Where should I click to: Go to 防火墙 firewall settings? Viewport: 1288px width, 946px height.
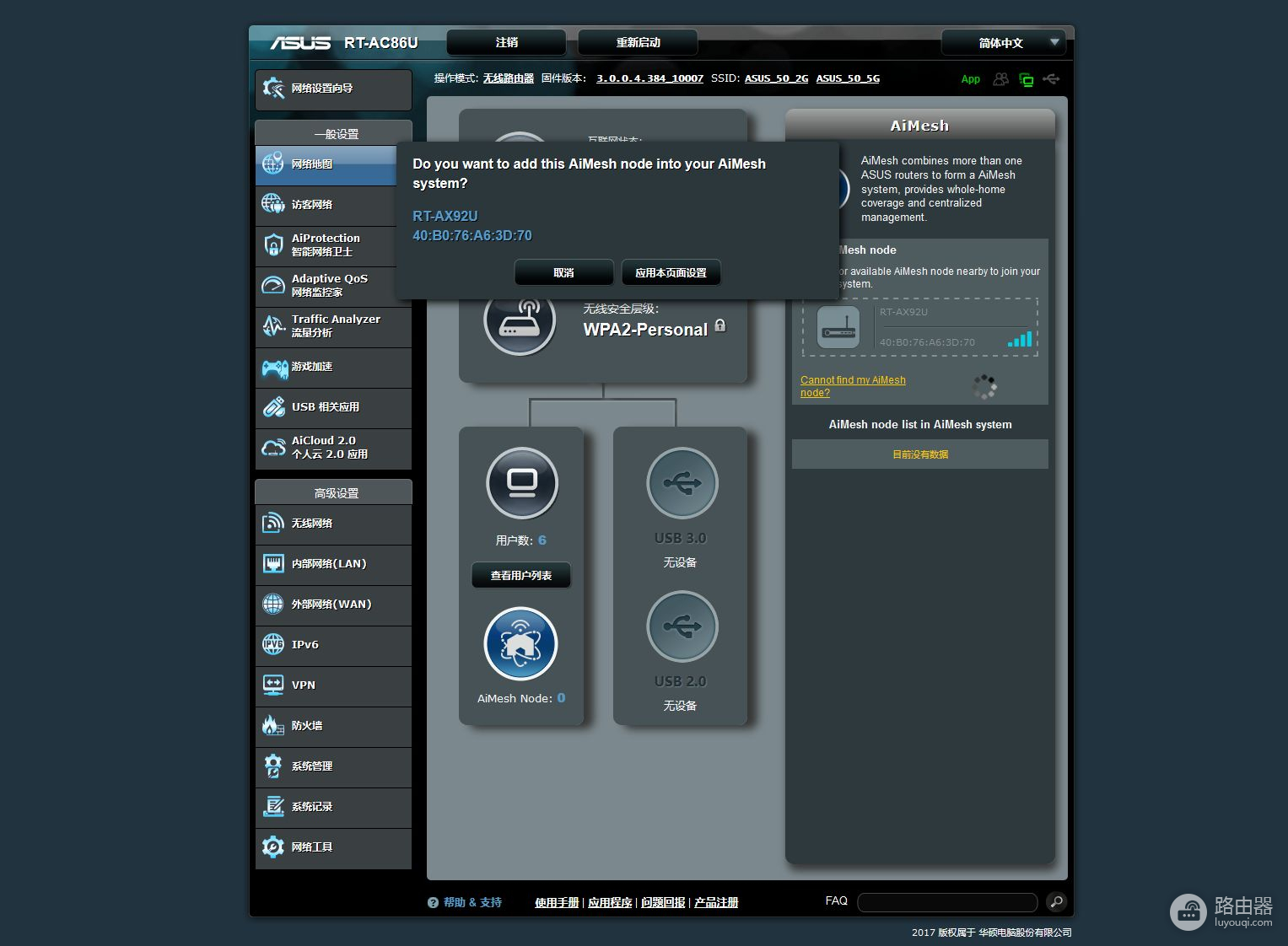(x=333, y=726)
